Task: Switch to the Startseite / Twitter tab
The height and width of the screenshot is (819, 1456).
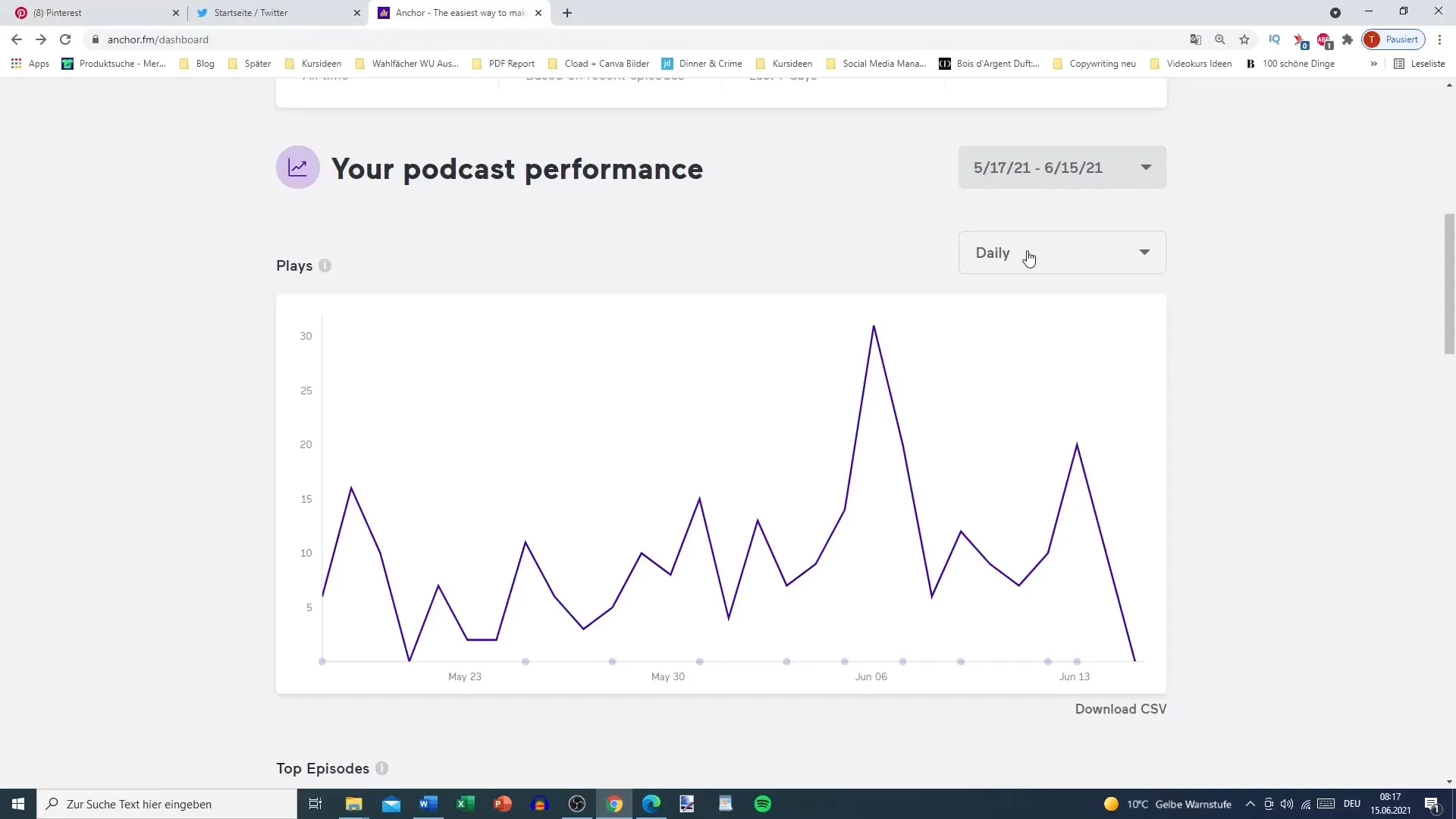Action: coord(273,13)
